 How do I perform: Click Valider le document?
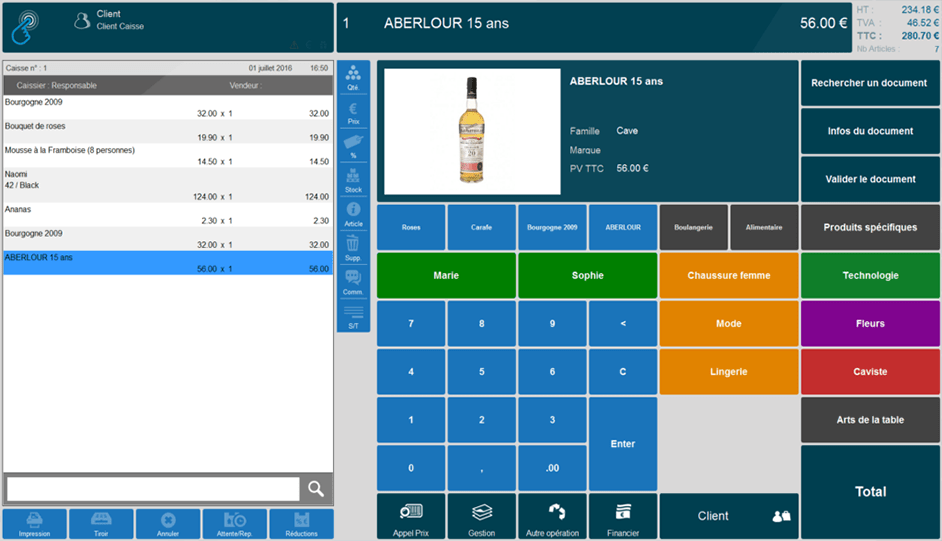[870, 180]
